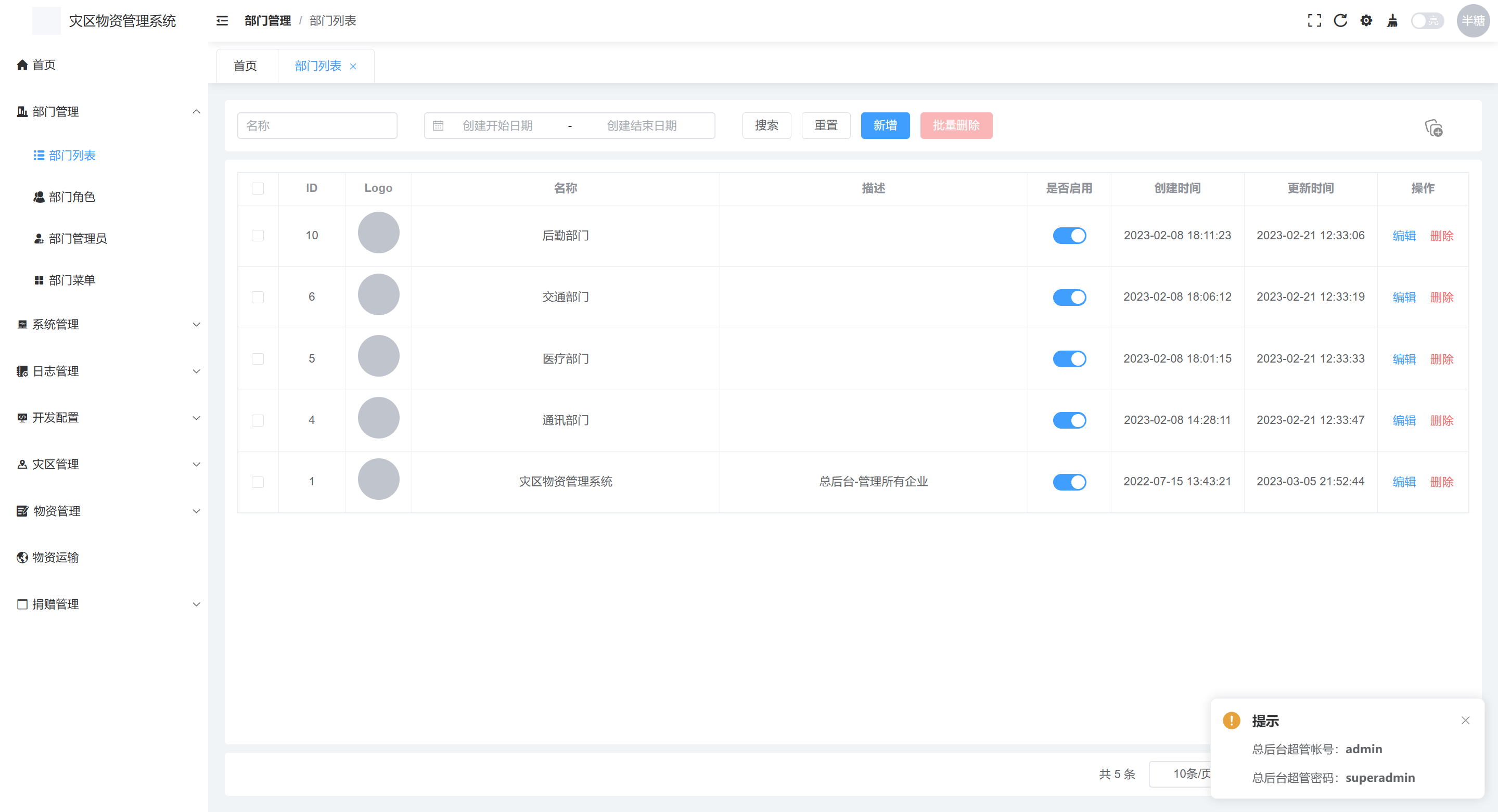Click the 交通部门 logo thumbnail
1498x812 pixels.
[x=379, y=294]
